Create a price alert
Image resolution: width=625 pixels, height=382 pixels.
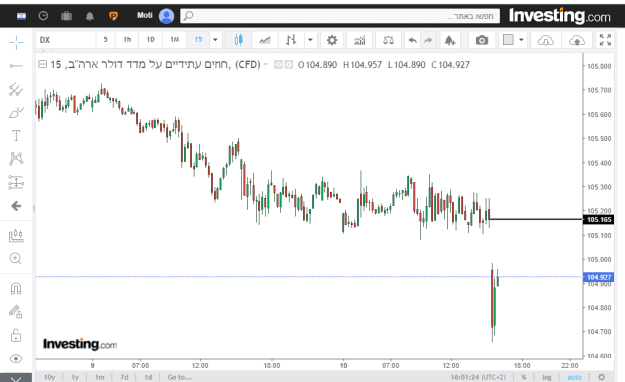pos(450,40)
